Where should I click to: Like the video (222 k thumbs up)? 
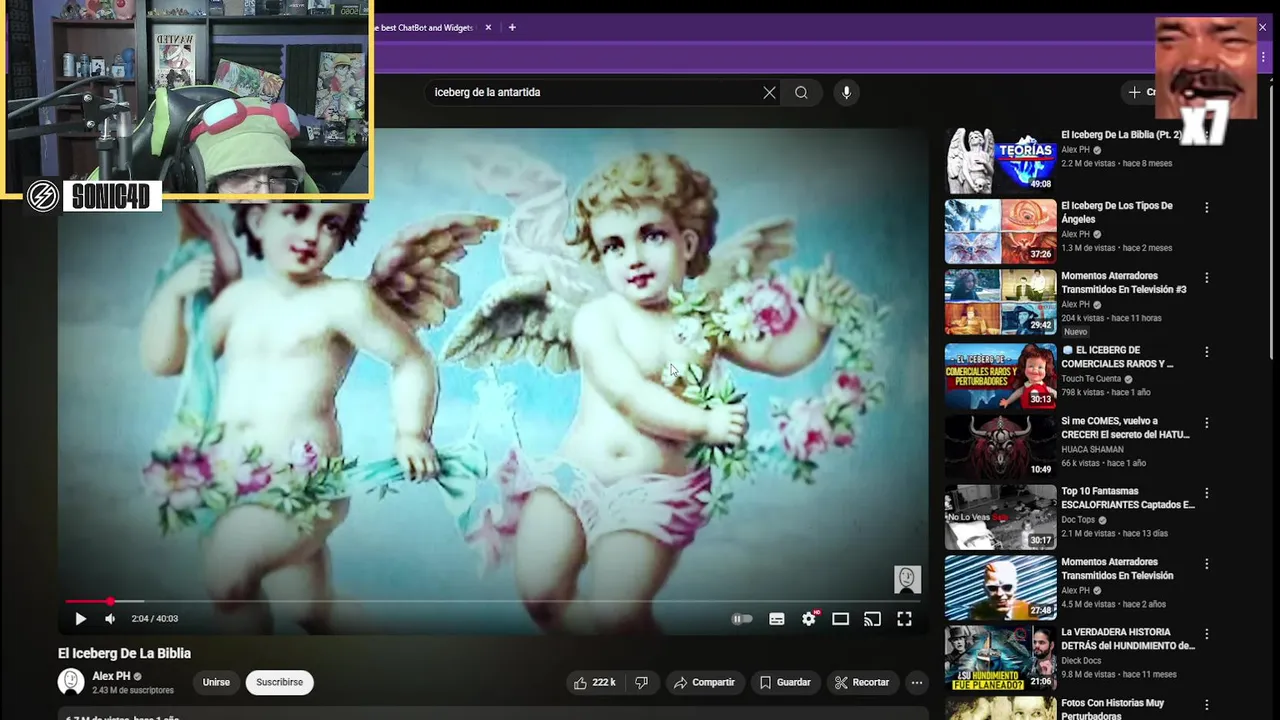(593, 683)
